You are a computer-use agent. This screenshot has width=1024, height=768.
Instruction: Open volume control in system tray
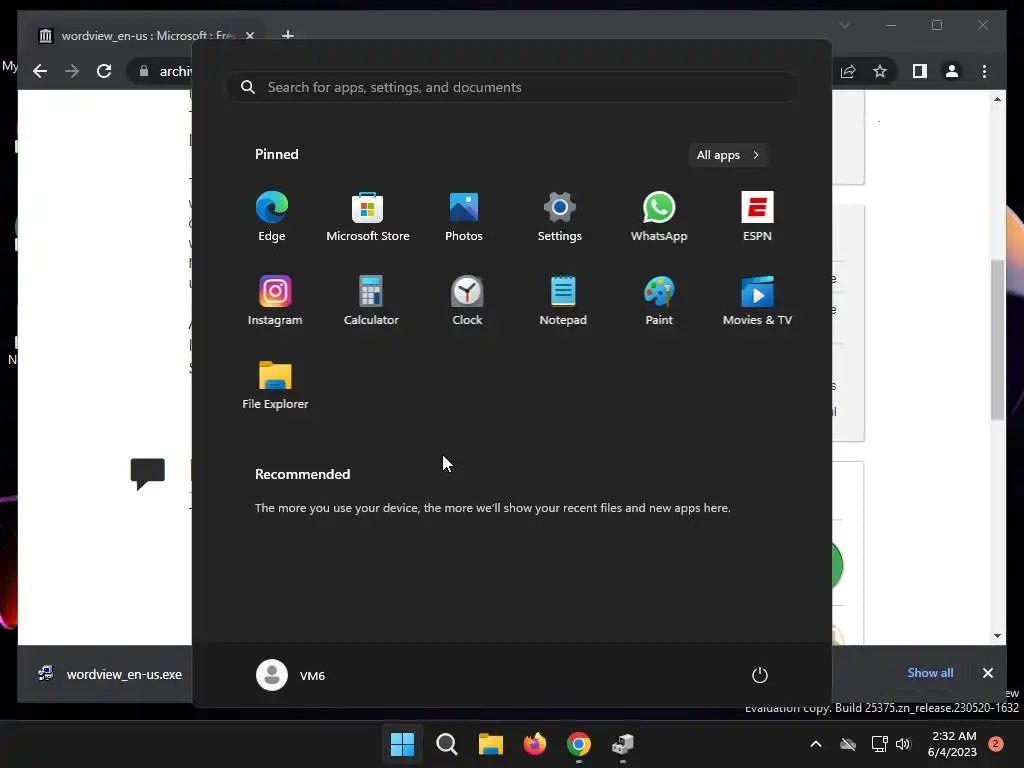(x=903, y=744)
